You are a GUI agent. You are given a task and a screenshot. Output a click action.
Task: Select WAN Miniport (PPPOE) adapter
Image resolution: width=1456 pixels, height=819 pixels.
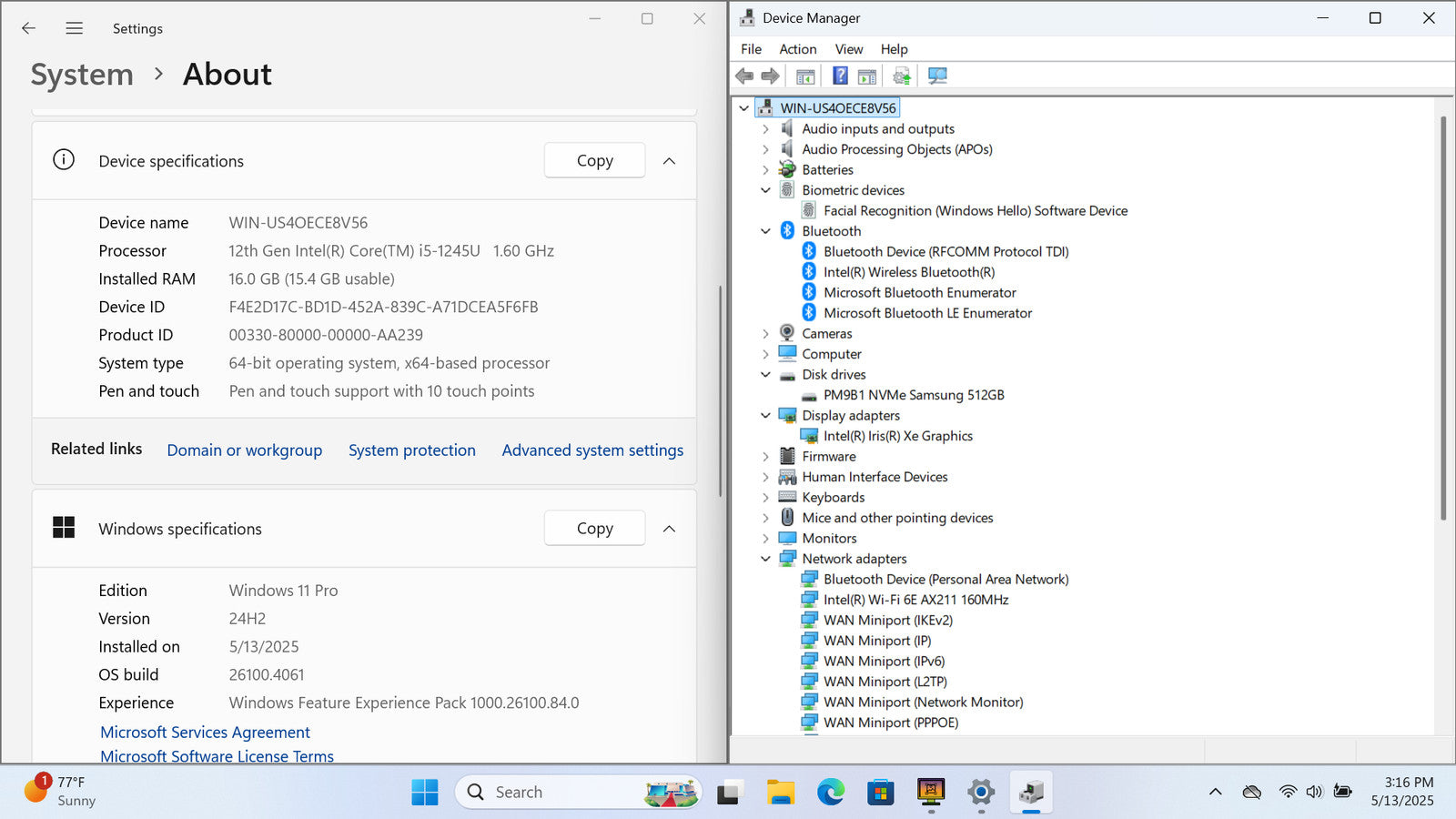(x=891, y=723)
